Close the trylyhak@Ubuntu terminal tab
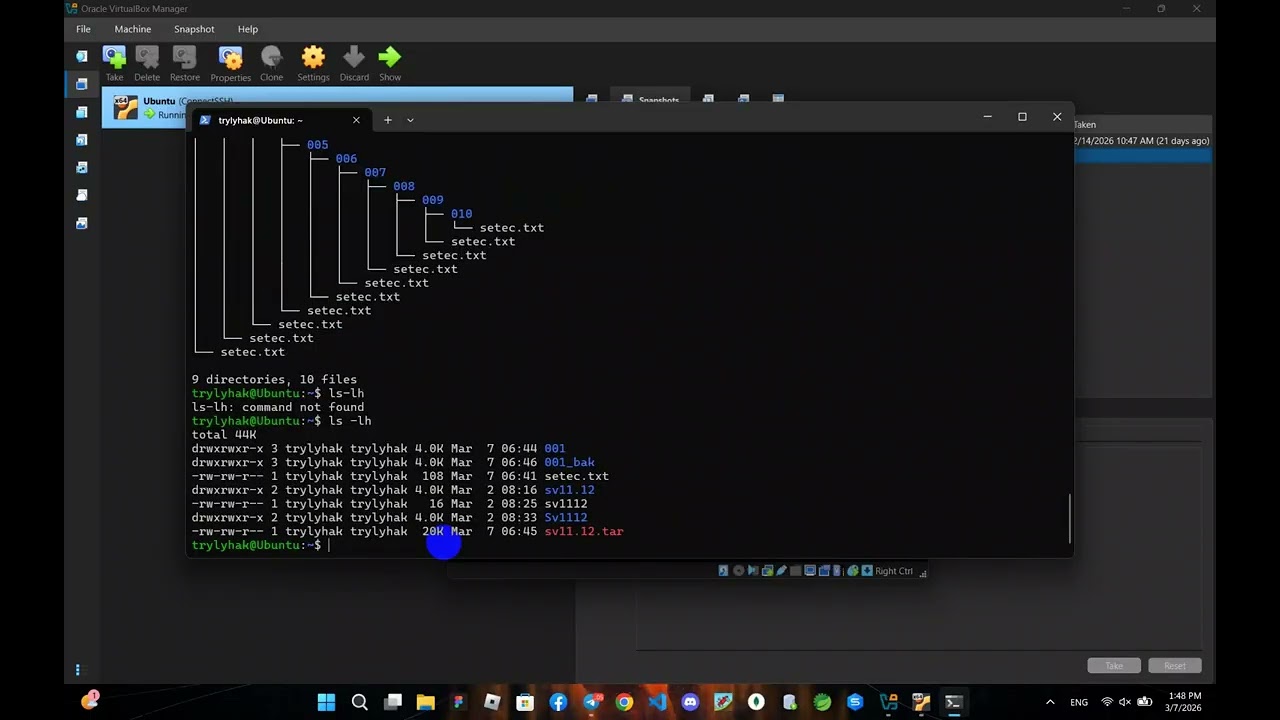 356,120
